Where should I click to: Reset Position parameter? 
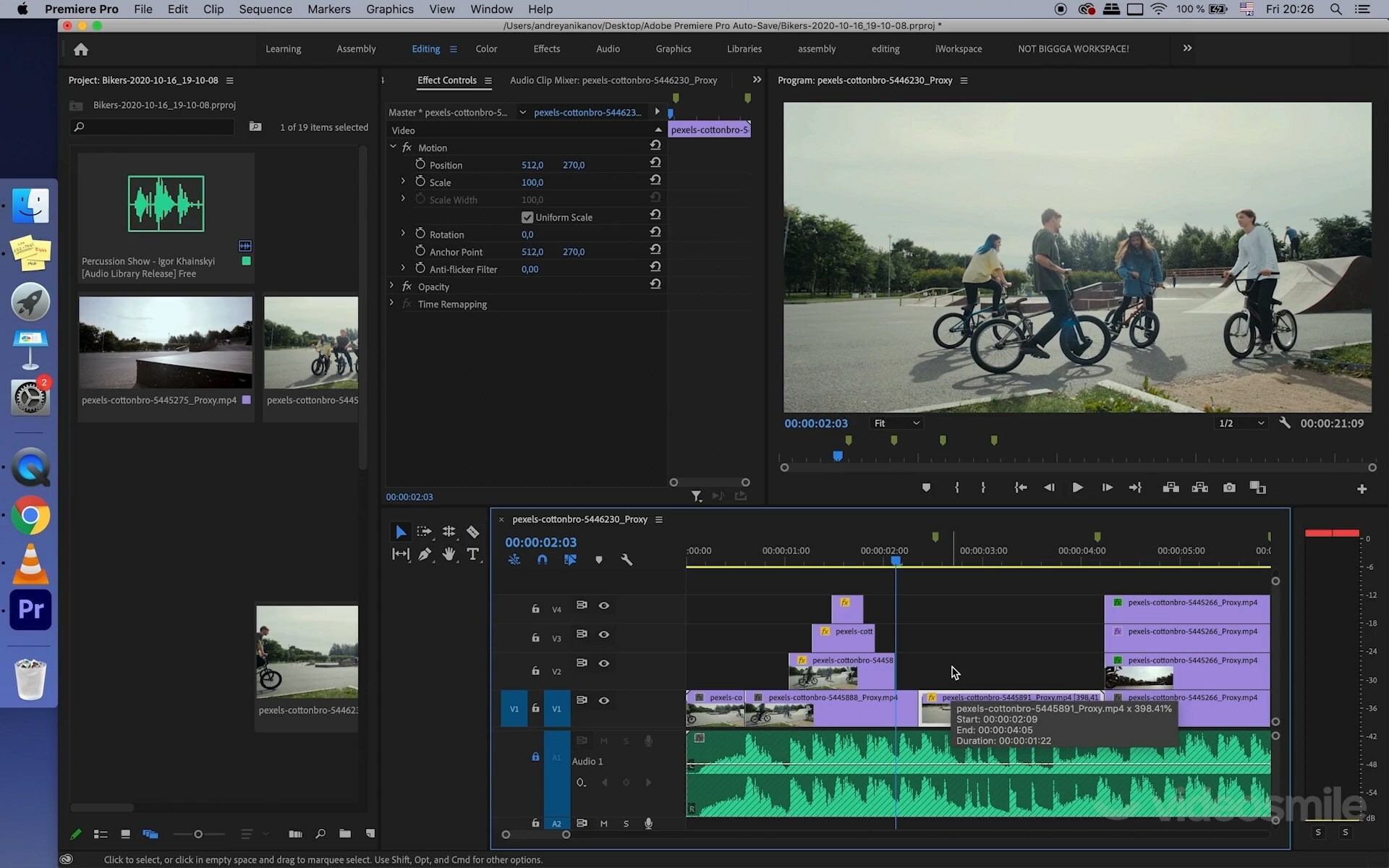pos(655,163)
